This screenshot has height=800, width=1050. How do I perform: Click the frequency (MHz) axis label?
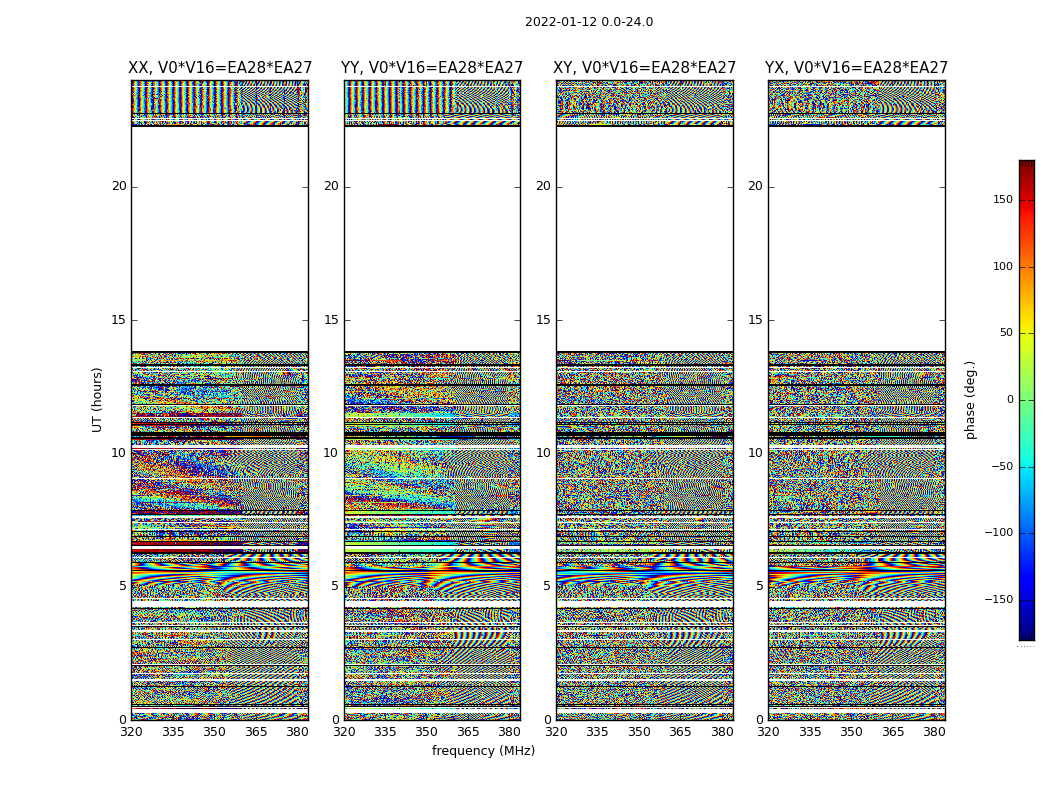point(483,750)
